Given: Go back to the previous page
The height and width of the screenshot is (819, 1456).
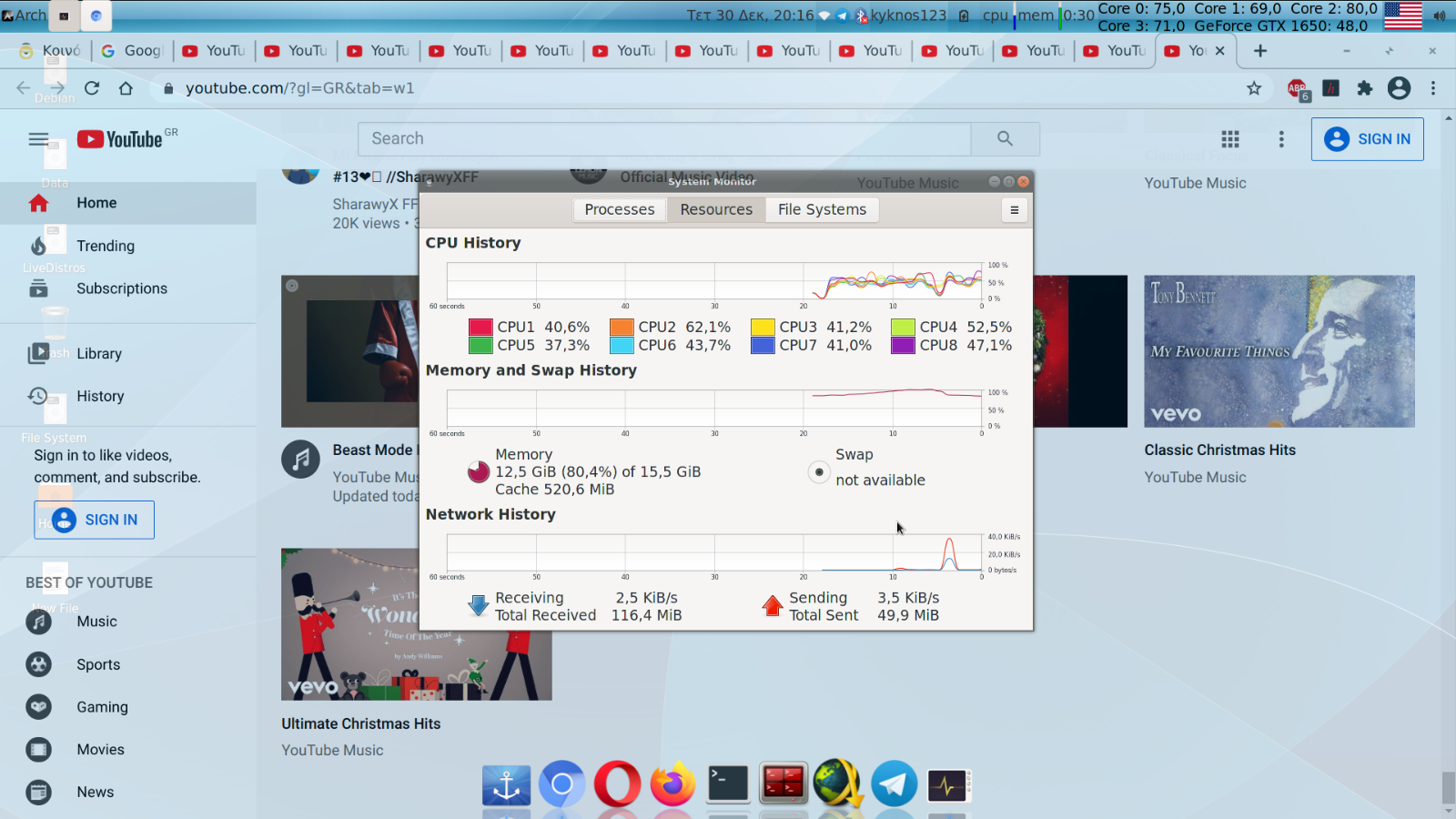Looking at the screenshot, I should 24,88.
